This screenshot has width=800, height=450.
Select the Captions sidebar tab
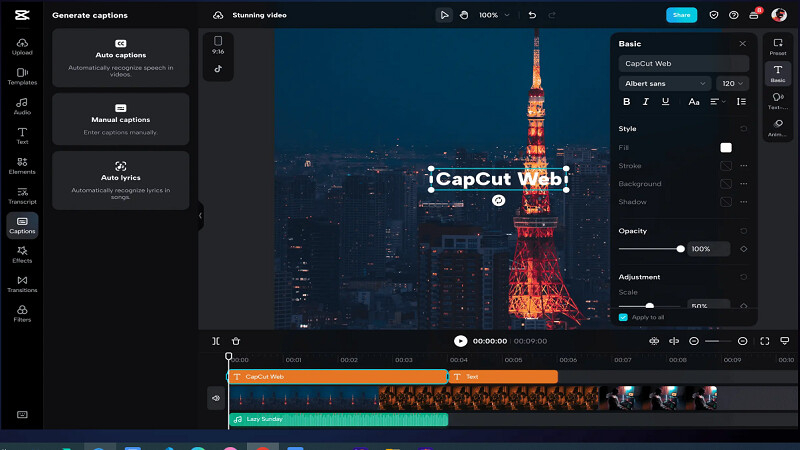[x=22, y=225]
